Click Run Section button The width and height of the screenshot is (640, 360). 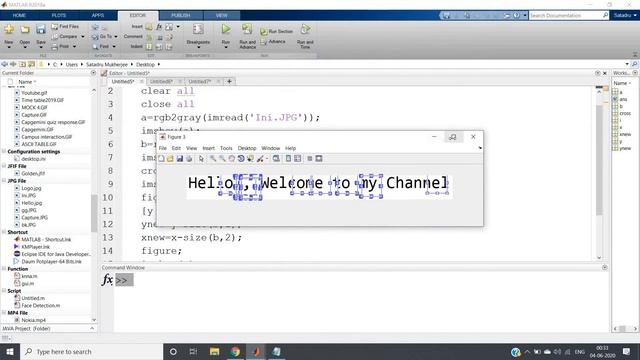tap(277, 31)
